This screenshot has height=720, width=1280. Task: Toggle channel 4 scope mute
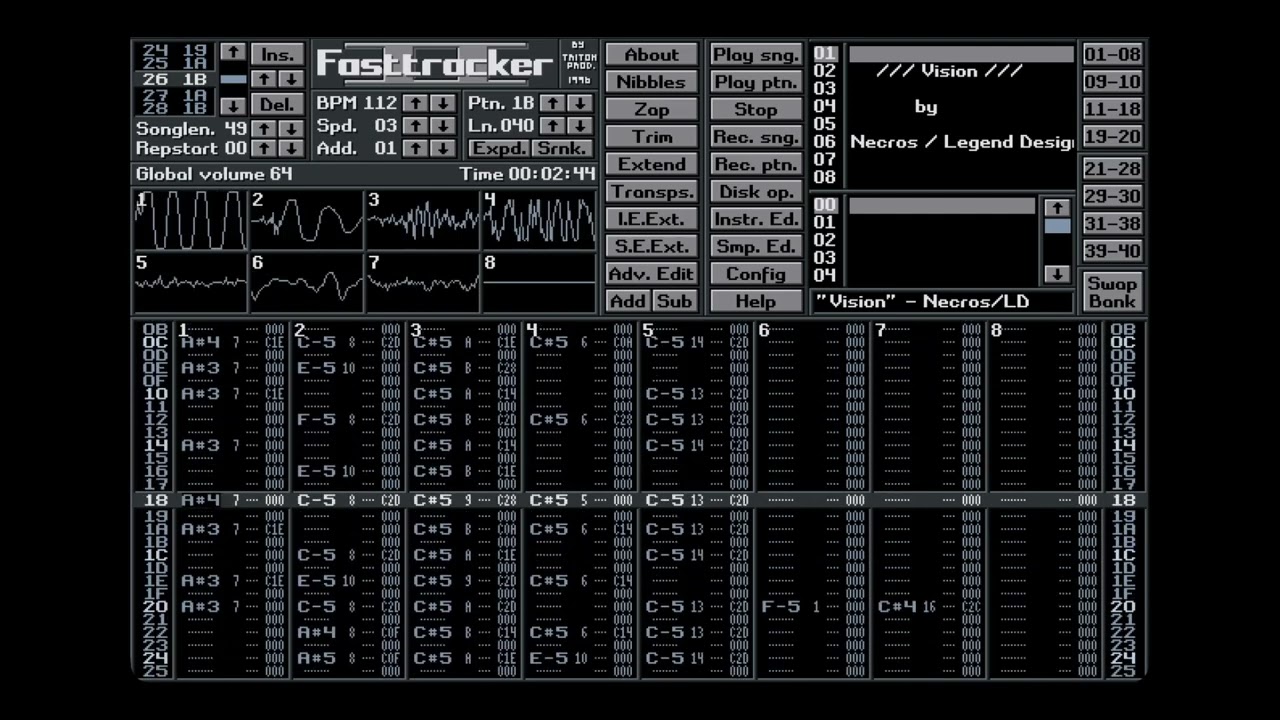click(x=539, y=220)
